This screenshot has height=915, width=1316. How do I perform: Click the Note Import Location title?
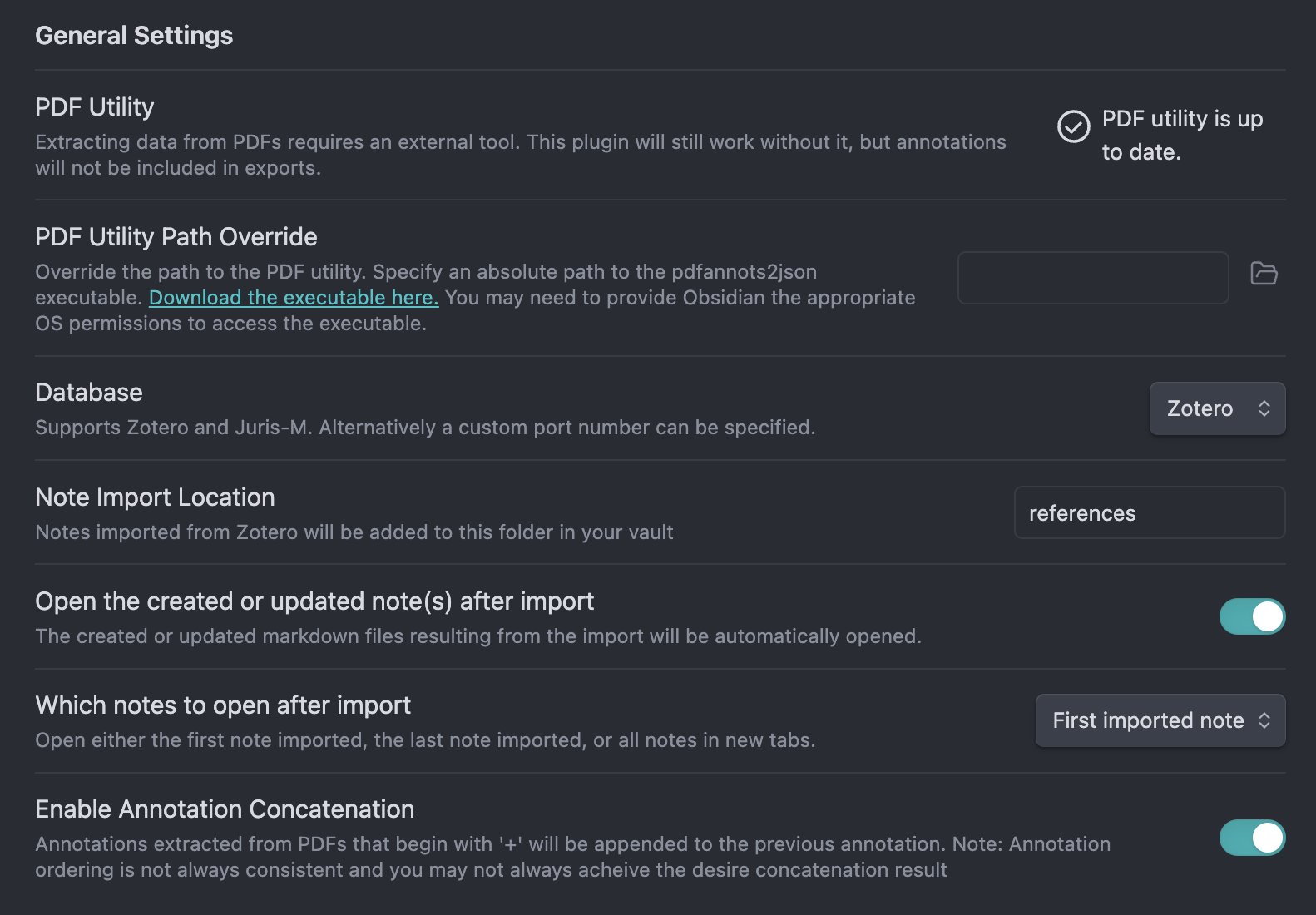(155, 497)
